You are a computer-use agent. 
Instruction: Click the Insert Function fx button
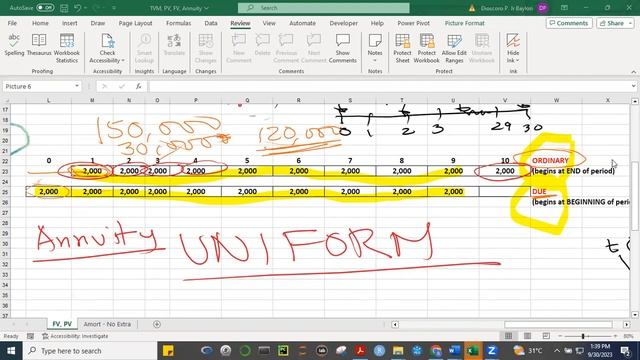[139, 86]
